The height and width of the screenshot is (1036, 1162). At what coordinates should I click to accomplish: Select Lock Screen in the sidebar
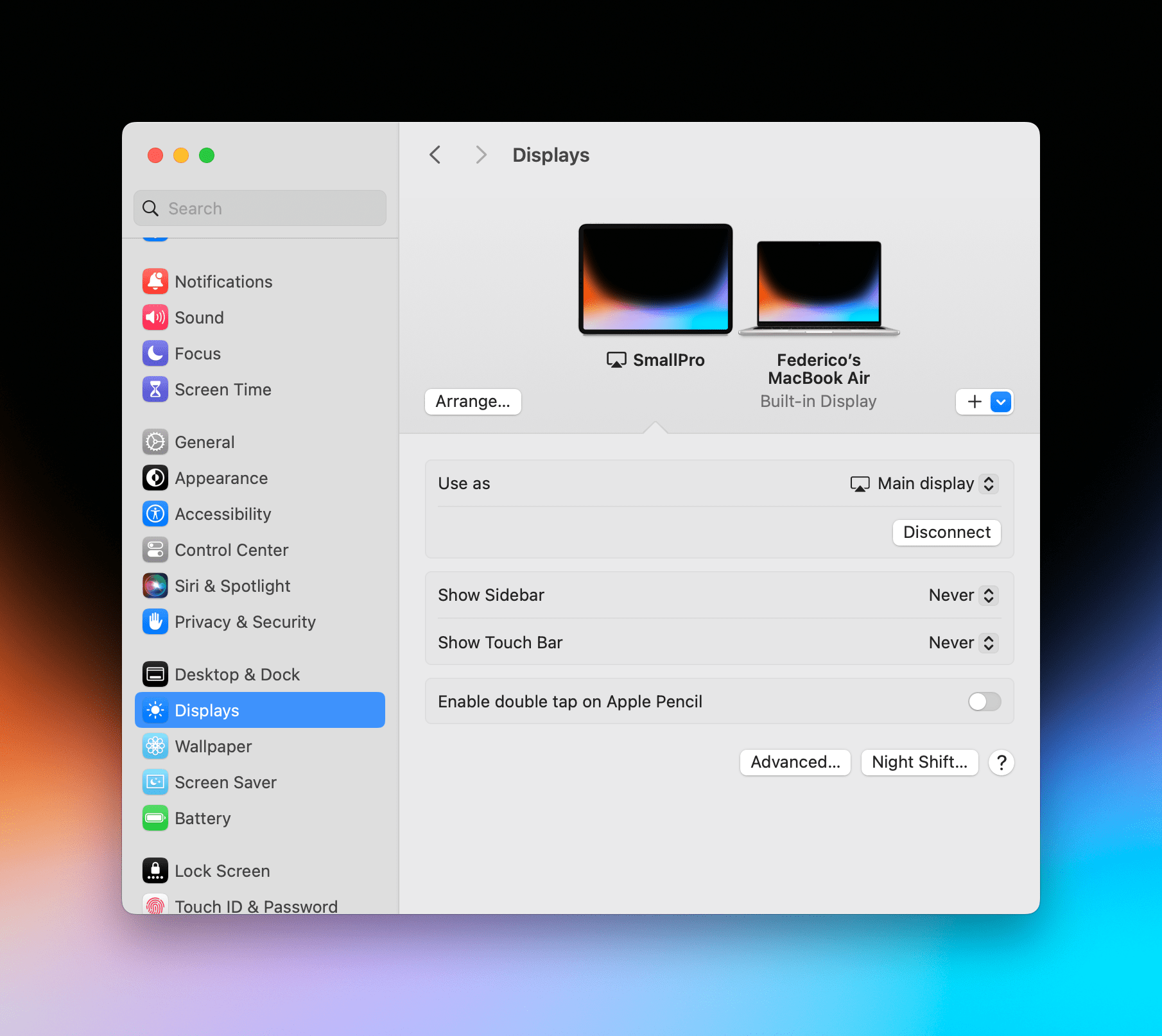coord(260,870)
